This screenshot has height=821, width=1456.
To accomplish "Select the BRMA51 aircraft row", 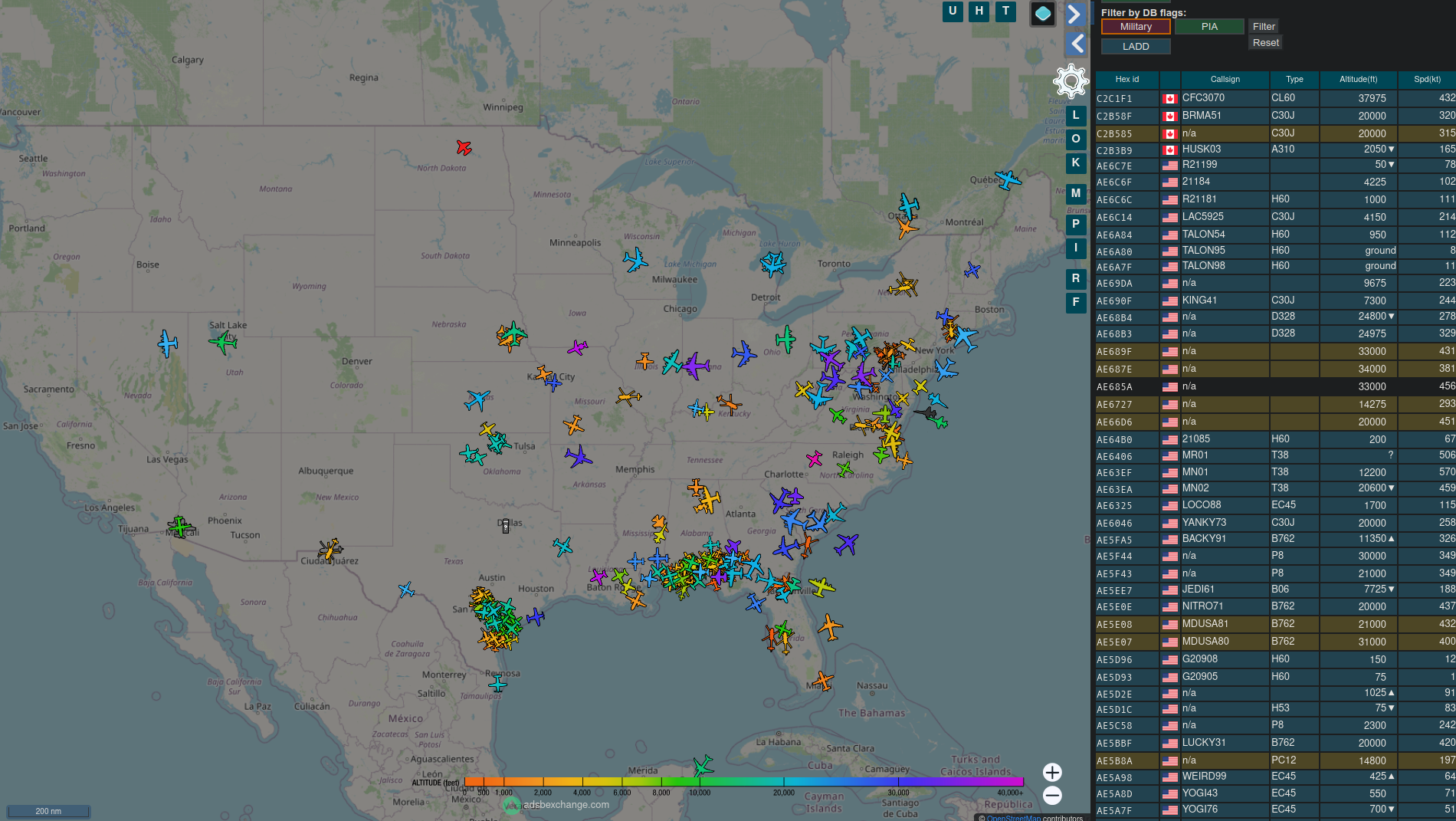I will (1275, 116).
